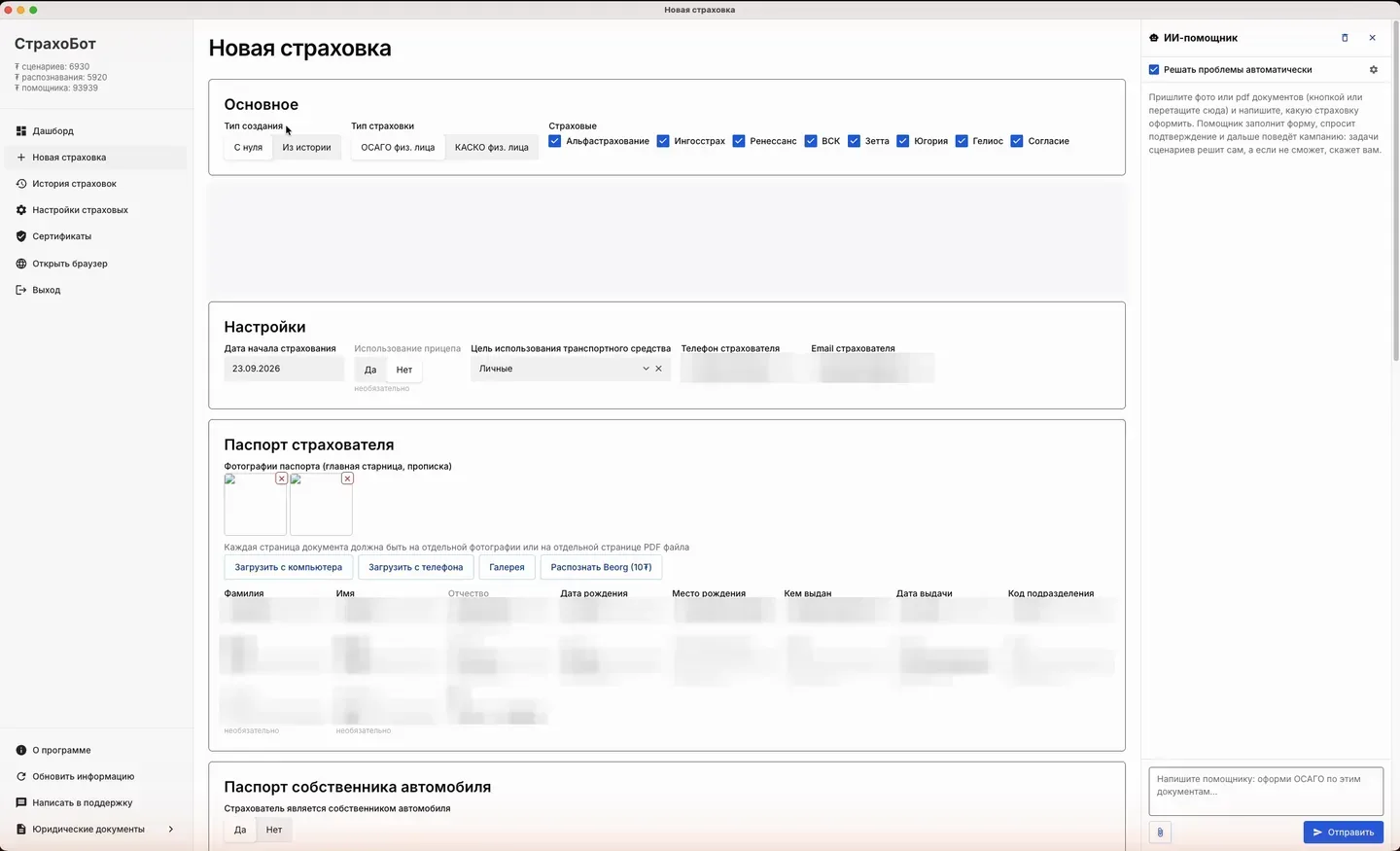Screen dimensions: 1400x851
Task: Remove the second passport photo
Action: pyautogui.click(x=347, y=479)
